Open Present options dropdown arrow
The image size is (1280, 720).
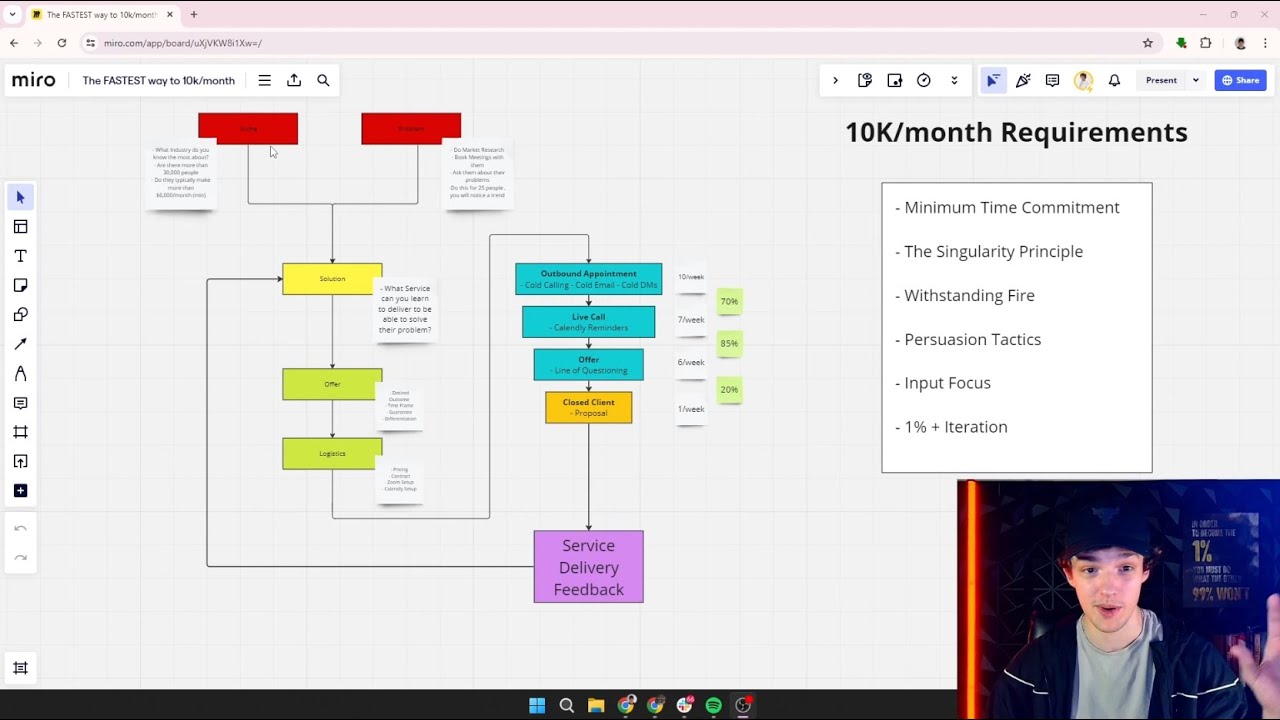(x=1195, y=80)
